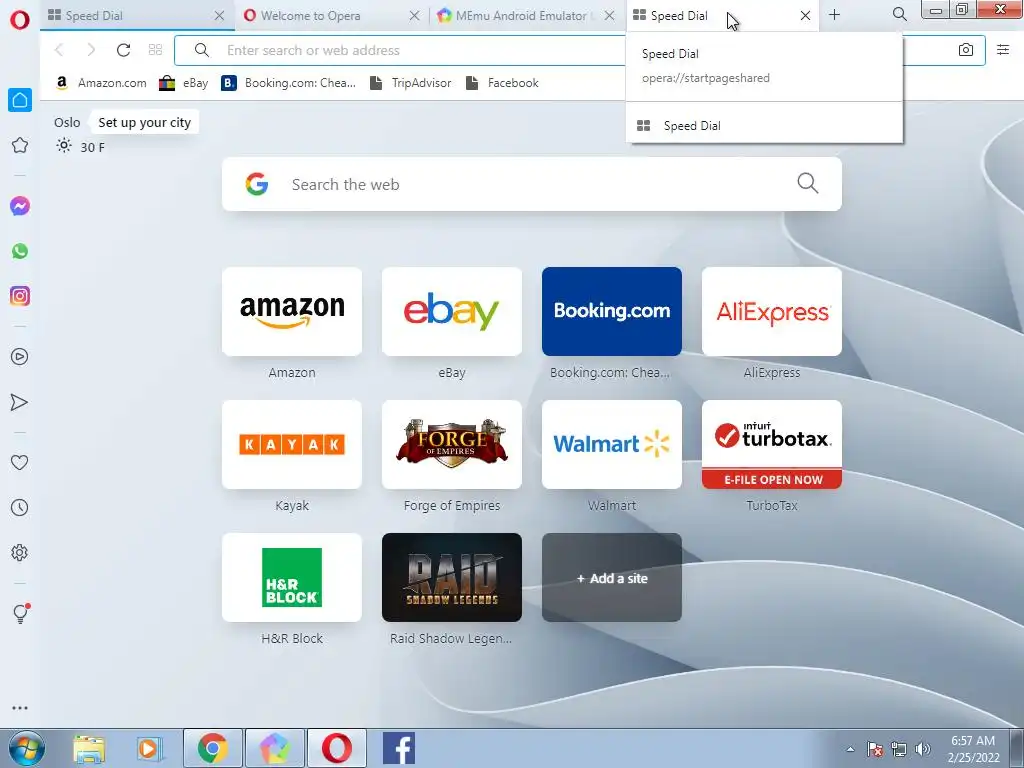Open the lightbulb tips icon in the sidebar
Image resolution: width=1024 pixels, height=768 pixels.
[20, 613]
